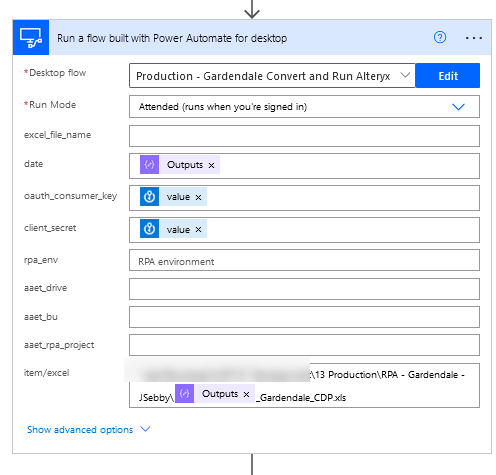496x475 pixels.
Task: Click the Outputs icon in date field
Action: click(x=149, y=165)
